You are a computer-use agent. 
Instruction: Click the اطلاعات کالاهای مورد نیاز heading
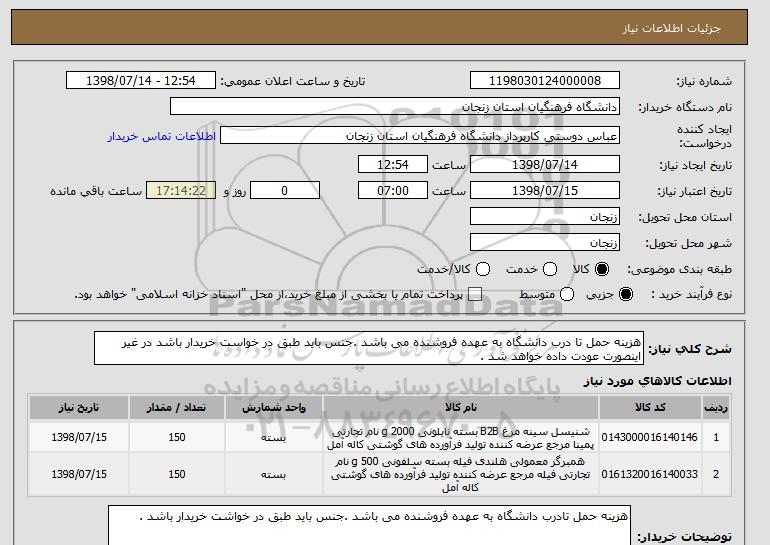(x=658, y=381)
